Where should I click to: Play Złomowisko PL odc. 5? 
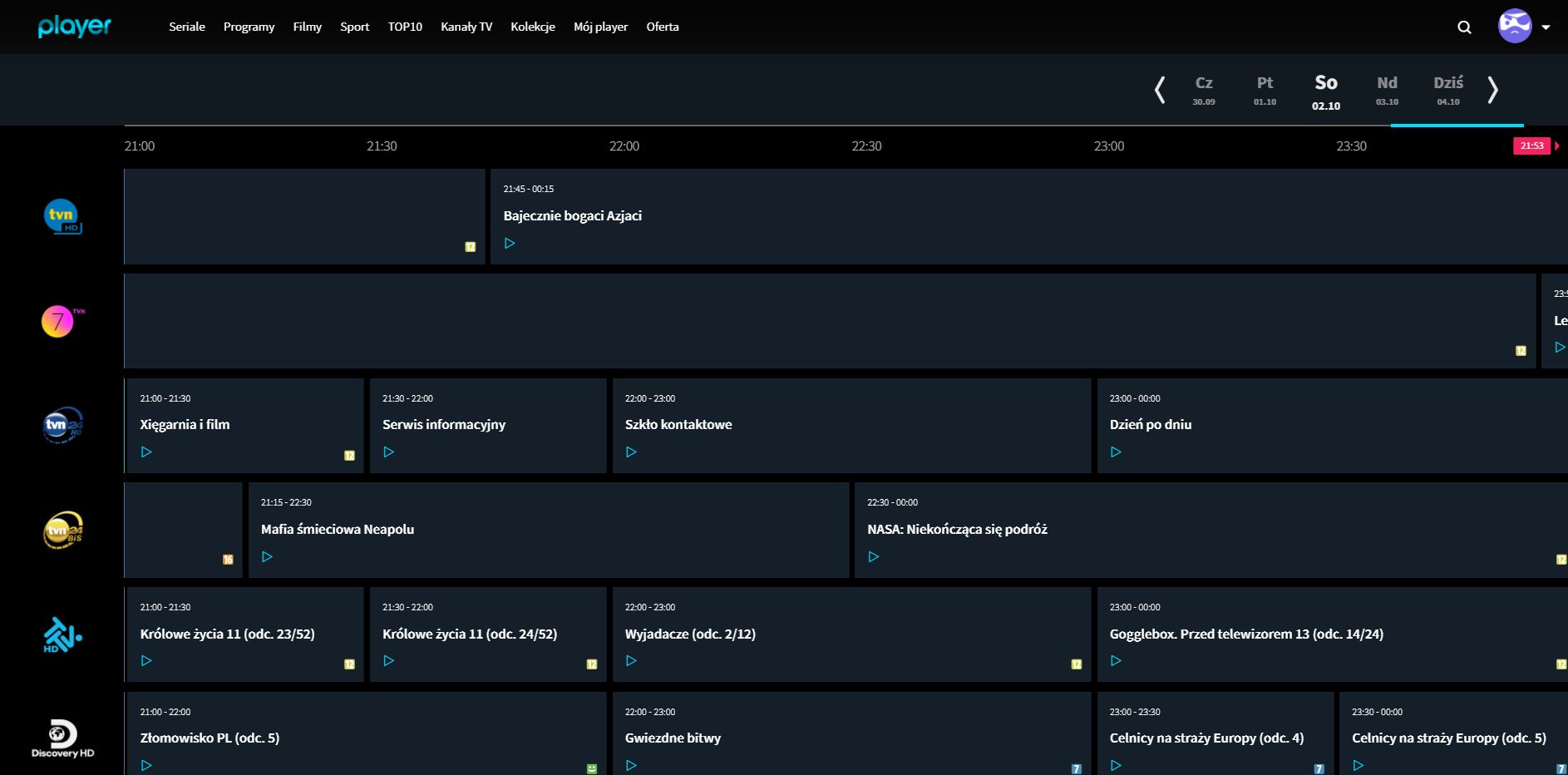click(x=146, y=765)
